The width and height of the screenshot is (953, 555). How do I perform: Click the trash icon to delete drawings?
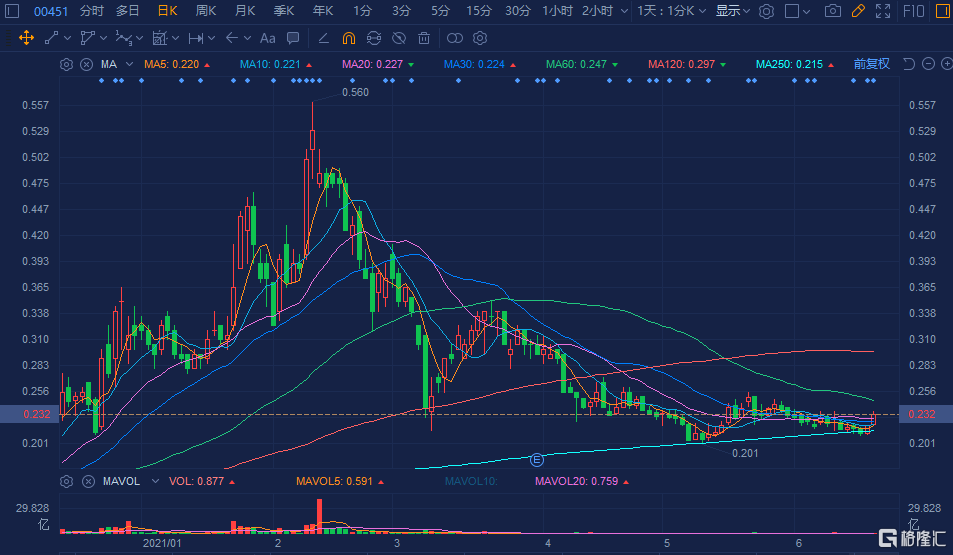coord(424,38)
